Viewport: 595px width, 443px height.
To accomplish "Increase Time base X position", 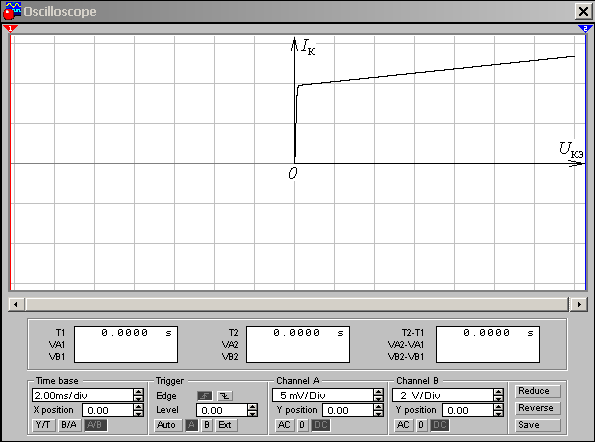I will click(139, 407).
